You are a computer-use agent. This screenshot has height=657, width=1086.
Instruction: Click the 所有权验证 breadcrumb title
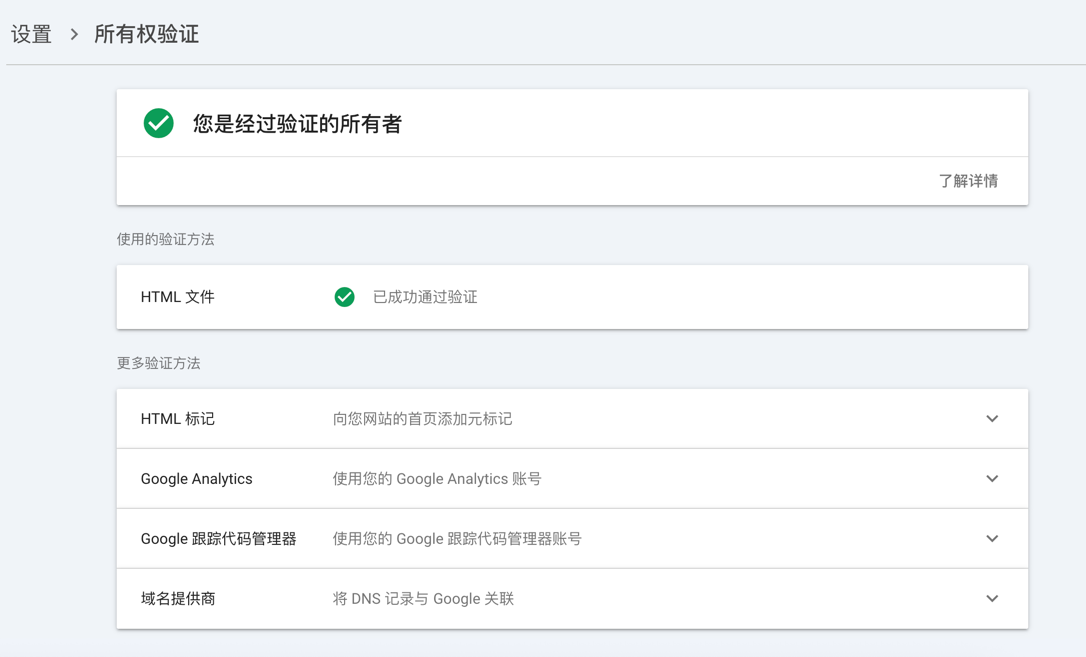click(x=146, y=34)
